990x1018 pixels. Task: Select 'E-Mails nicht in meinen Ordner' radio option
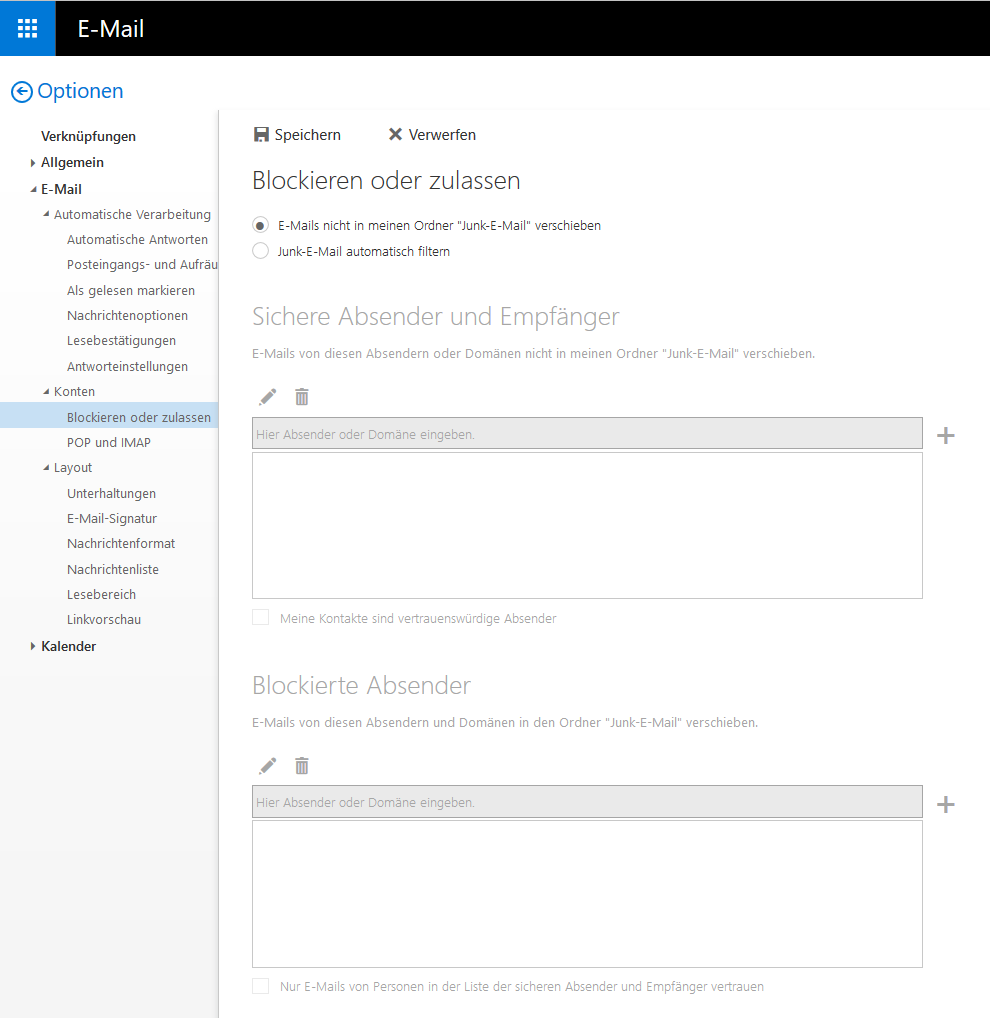[x=261, y=225]
